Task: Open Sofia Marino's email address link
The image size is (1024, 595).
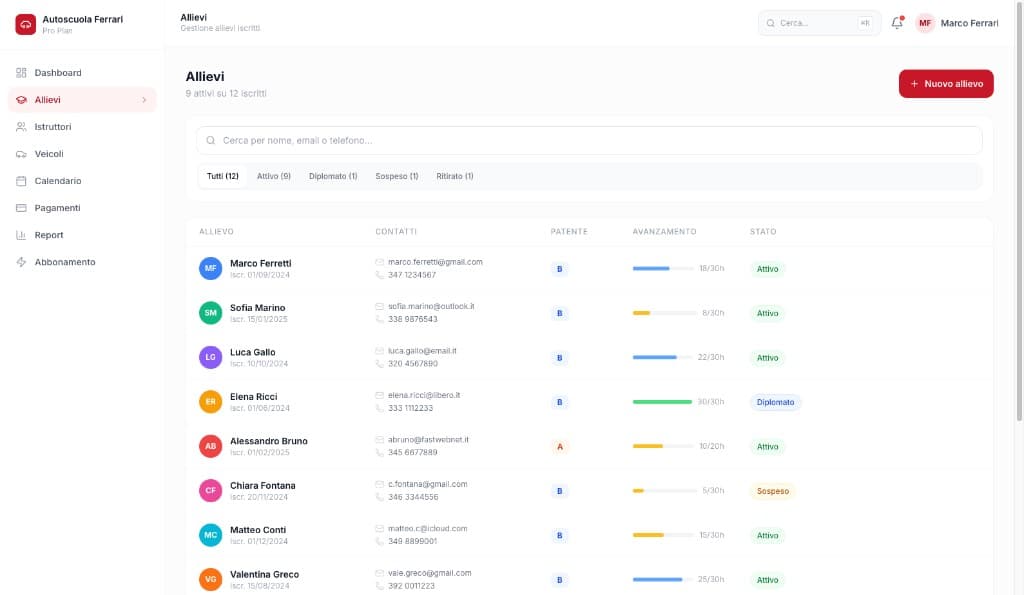Action: point(431,306)
